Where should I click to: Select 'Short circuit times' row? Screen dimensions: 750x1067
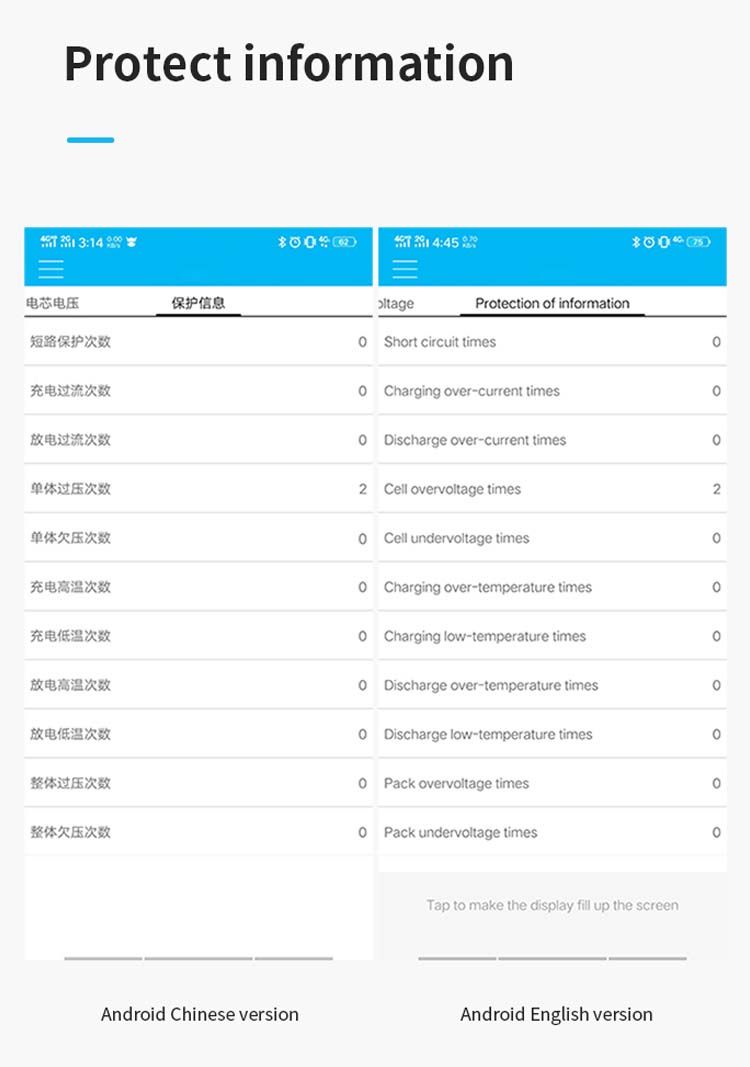tap(552, 342)
